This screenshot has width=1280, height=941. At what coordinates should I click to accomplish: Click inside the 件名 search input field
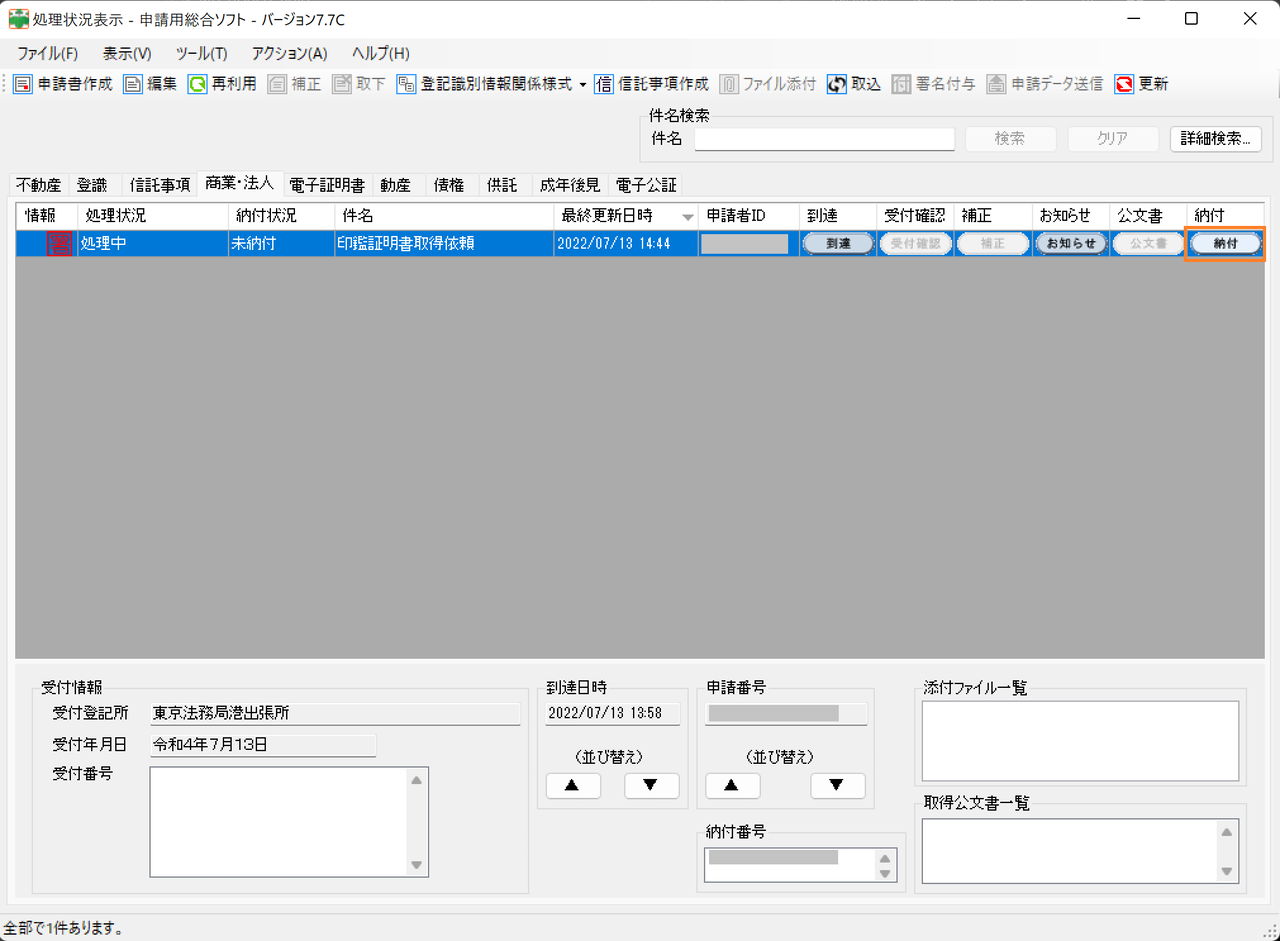[x=822, y=139]
